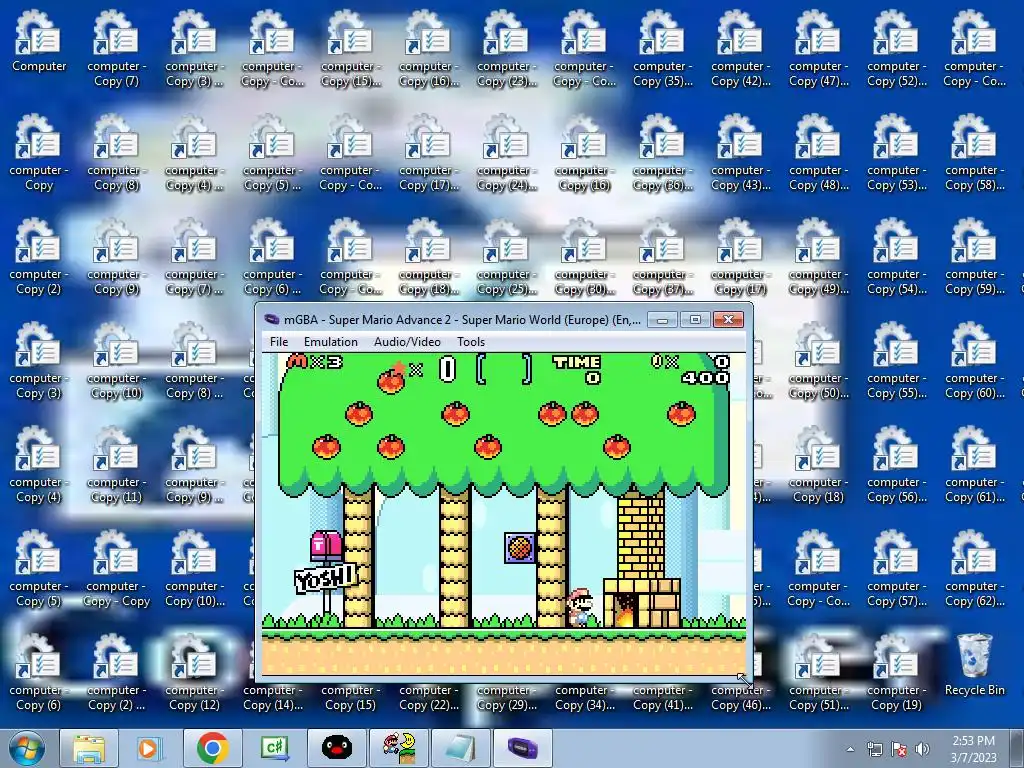Click the network tray icon
1024x768 pixels.
[874, 749]
